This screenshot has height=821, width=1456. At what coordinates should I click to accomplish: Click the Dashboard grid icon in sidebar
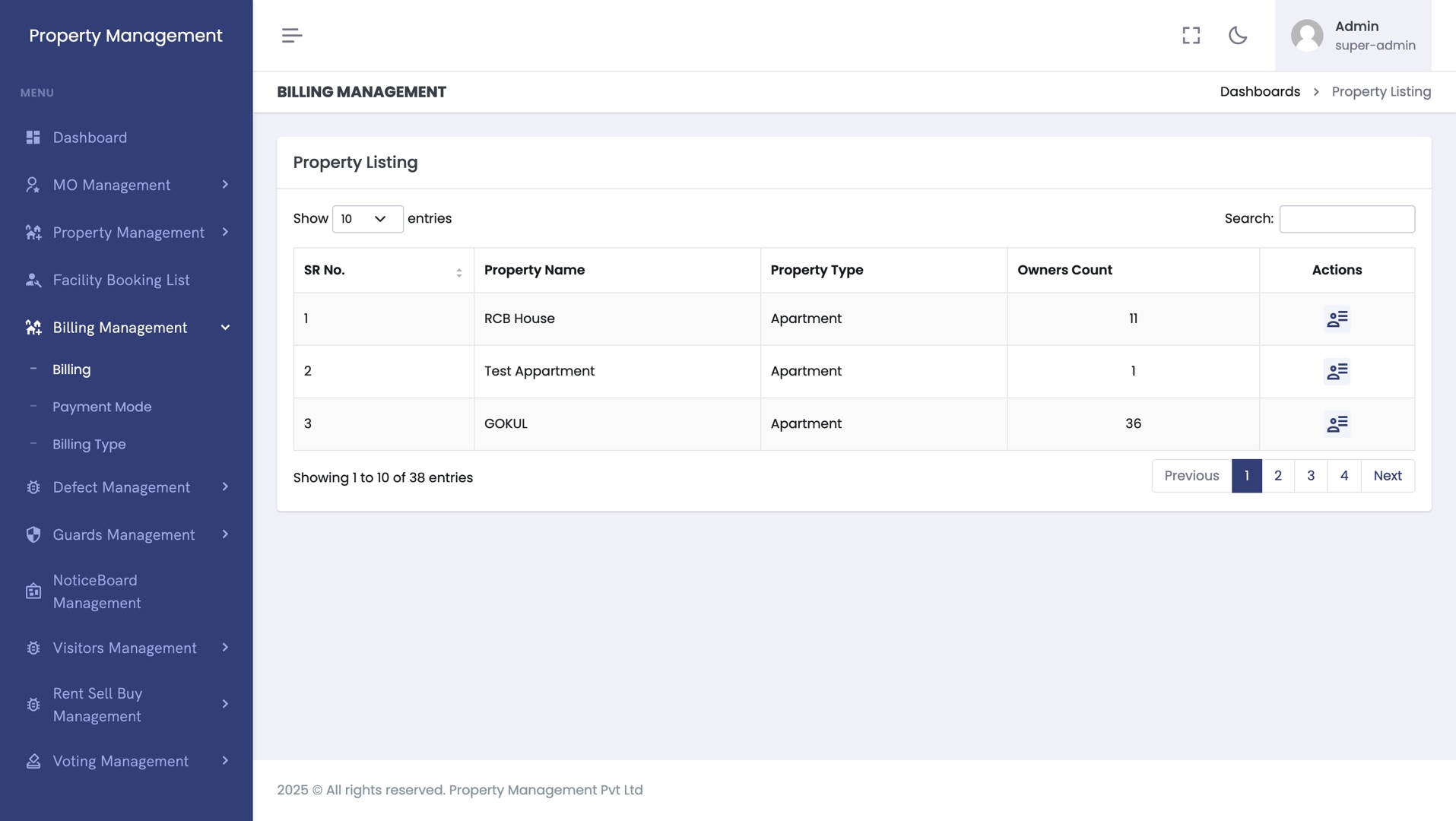tap(33, 138)
